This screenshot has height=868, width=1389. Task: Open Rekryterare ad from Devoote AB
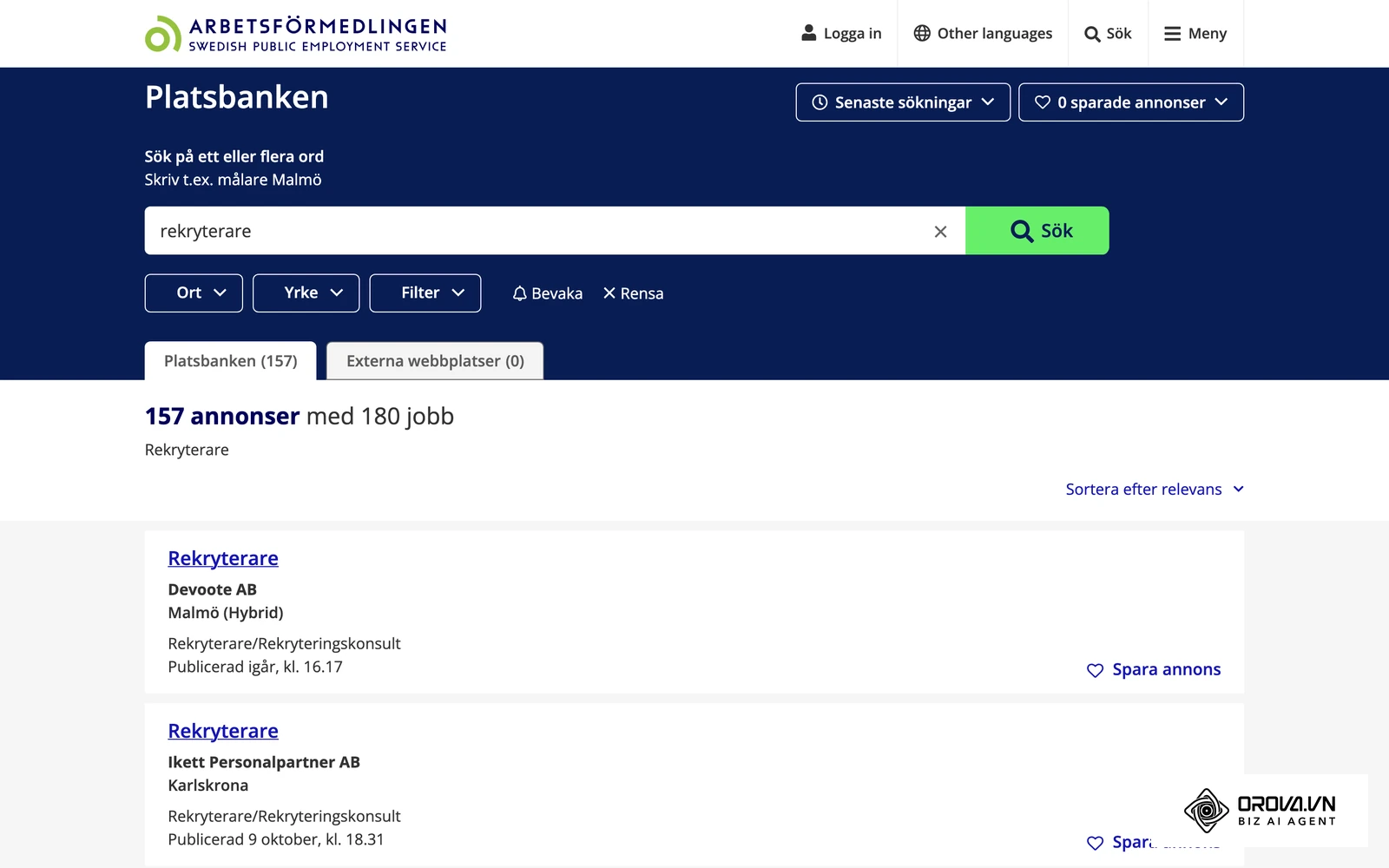point(223,558)
